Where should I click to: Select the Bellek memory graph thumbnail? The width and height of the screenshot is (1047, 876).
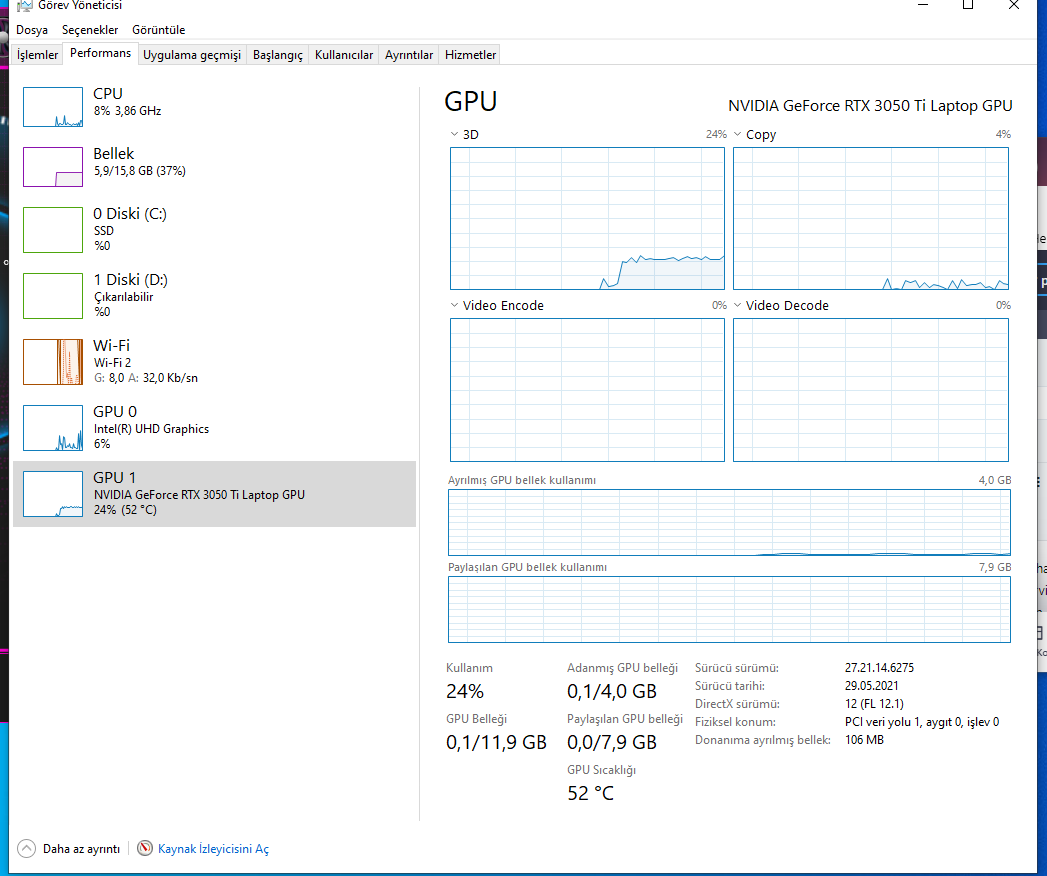coord(53,167)
